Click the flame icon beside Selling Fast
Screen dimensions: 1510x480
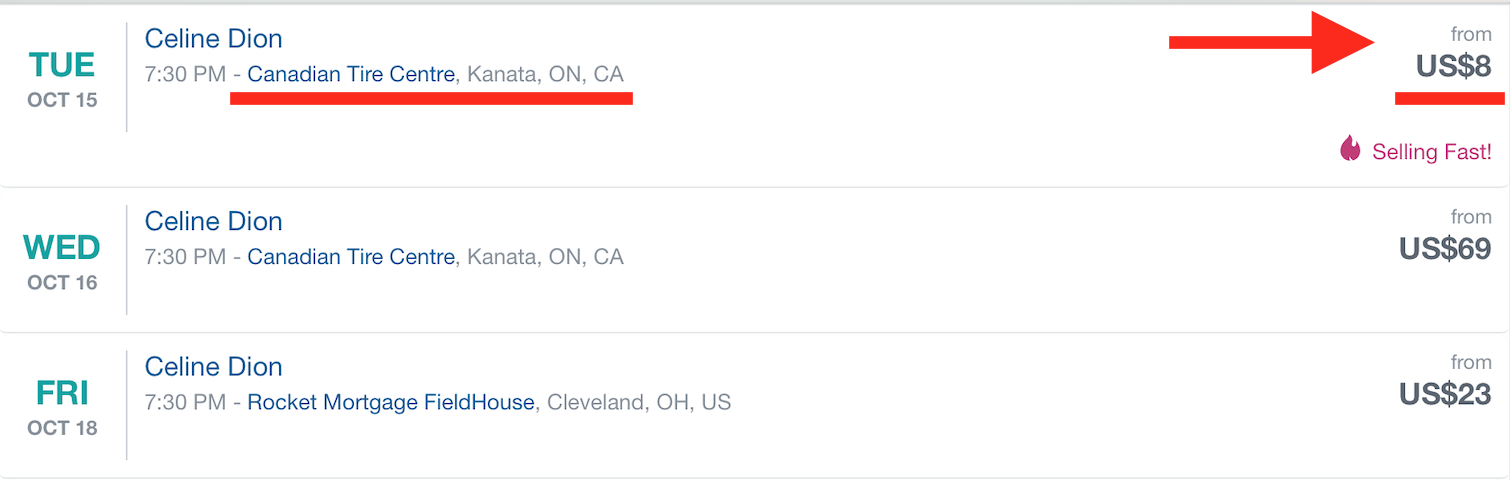point(1350,150)
